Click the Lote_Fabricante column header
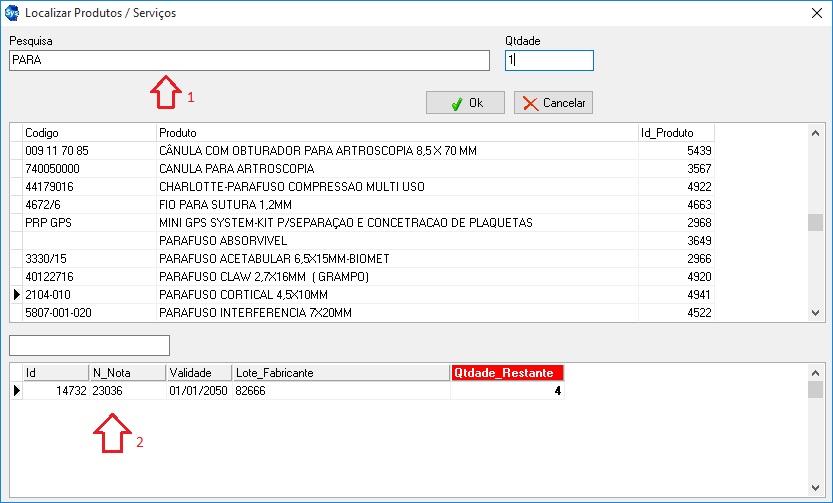This screenshot has width=833, height=503. tap(340, 373)
